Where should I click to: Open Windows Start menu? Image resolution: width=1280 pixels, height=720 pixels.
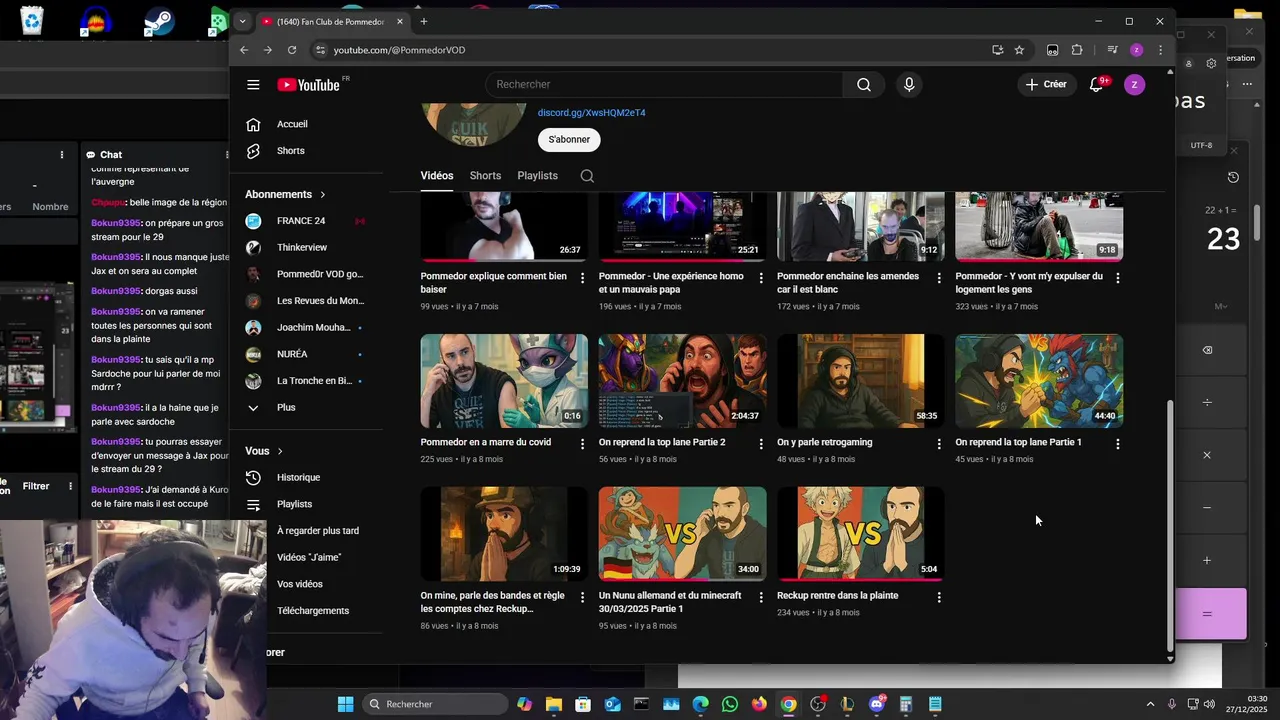pos(345,704)
